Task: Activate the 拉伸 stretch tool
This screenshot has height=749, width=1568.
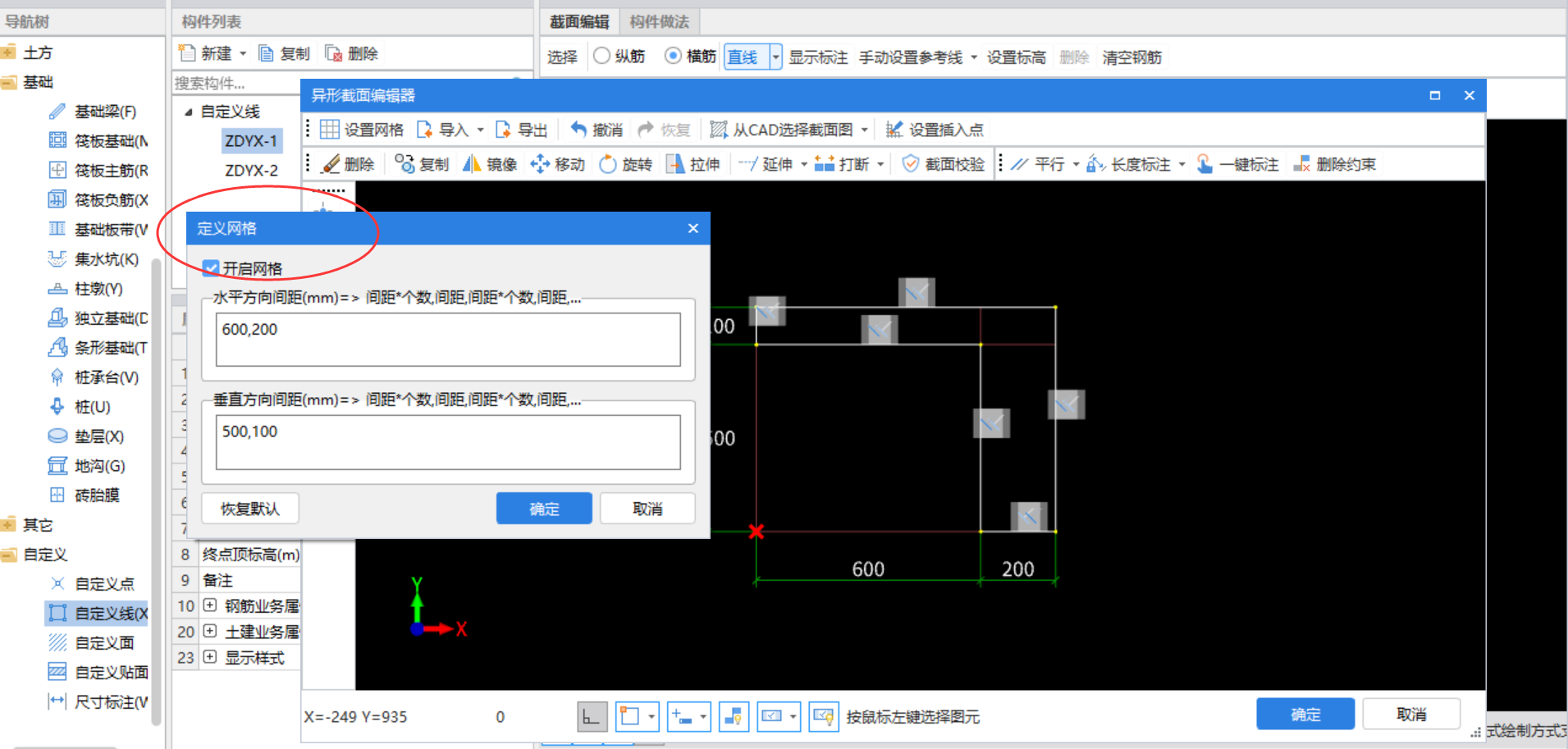Action: point(693,164)
